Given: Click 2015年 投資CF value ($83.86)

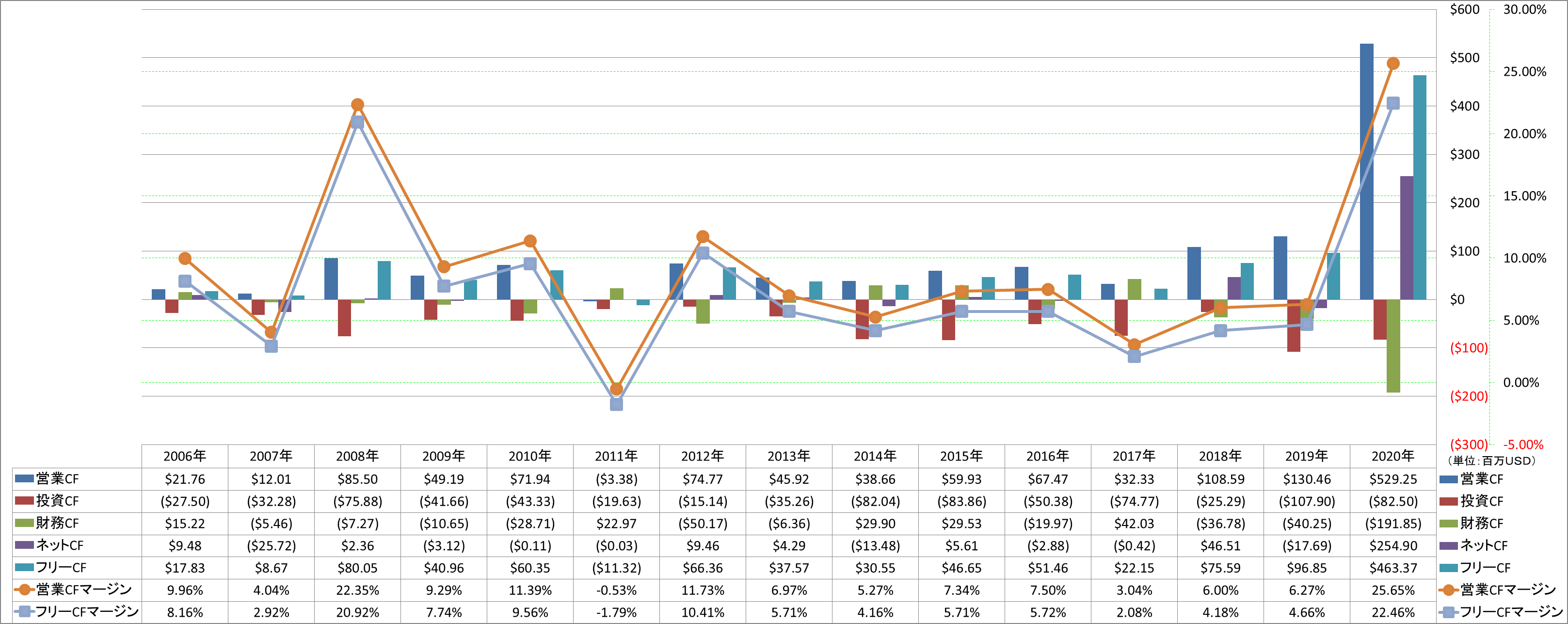Looking at the screenshot, I should (961, 502).
